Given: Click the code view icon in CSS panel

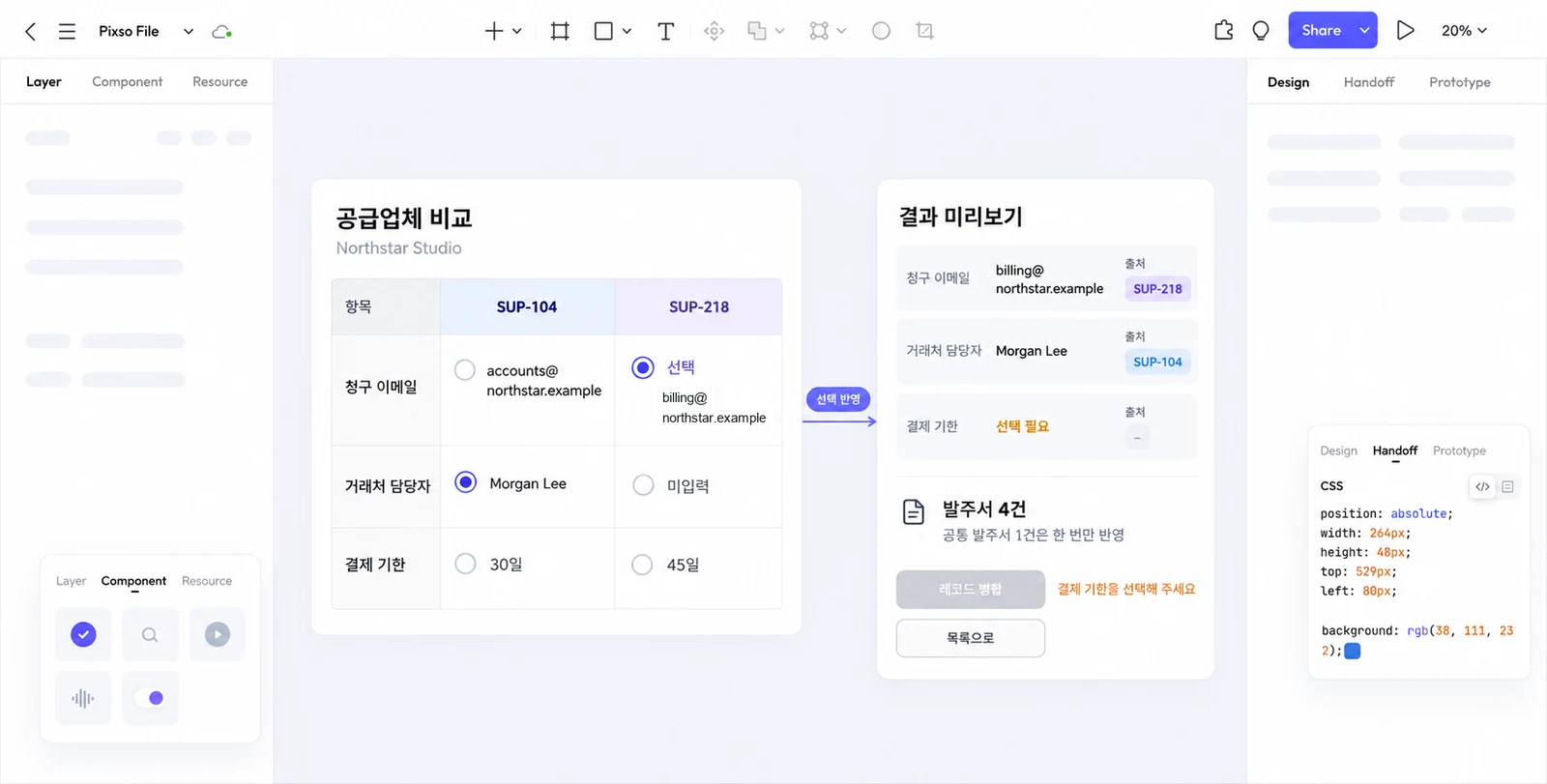Looking at the screenshot, I should point(1482,486).
